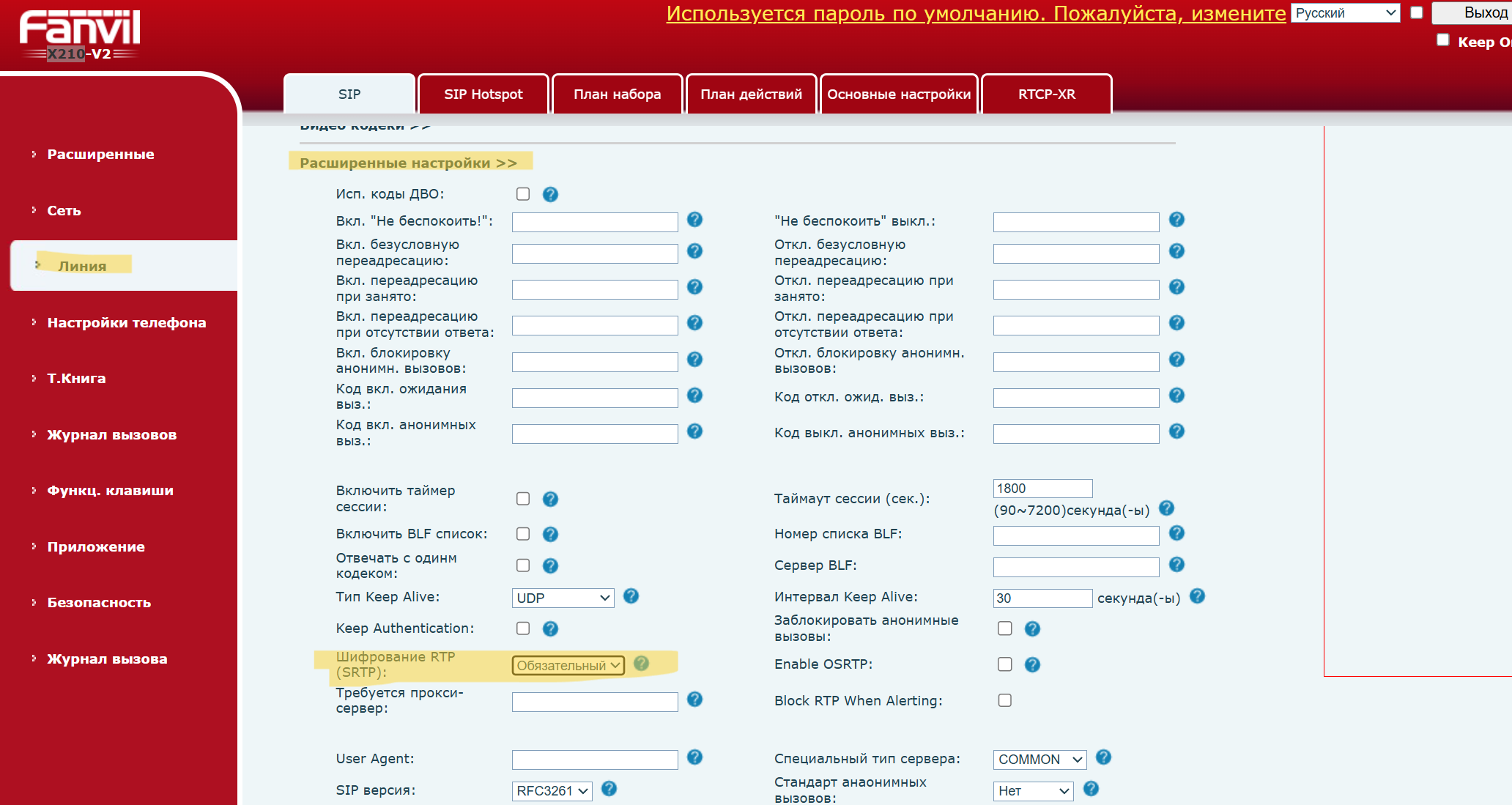Check the Block RTP When Alerting box

(1005, 700)
